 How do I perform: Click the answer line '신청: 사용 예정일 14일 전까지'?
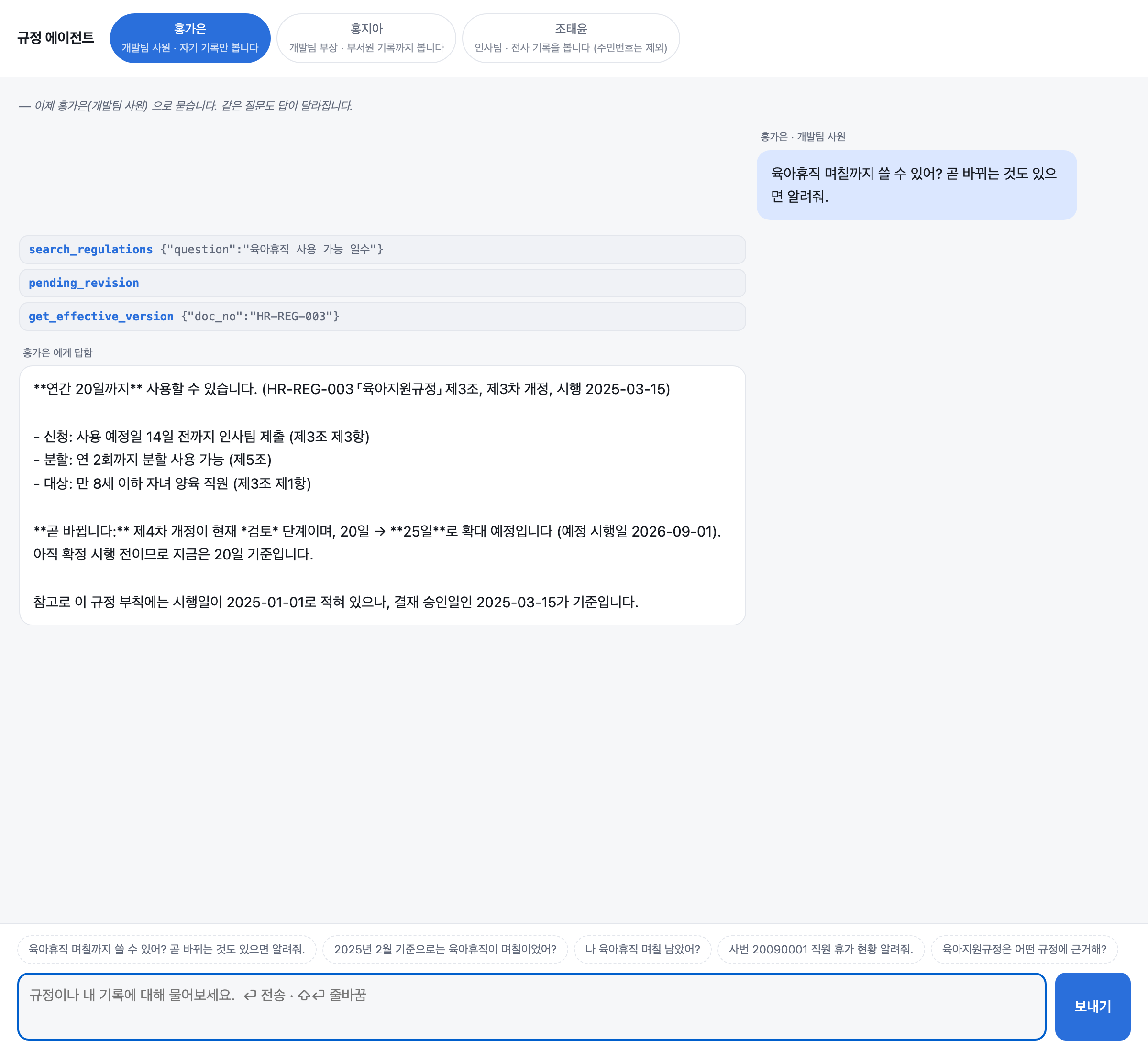[201, 436]
